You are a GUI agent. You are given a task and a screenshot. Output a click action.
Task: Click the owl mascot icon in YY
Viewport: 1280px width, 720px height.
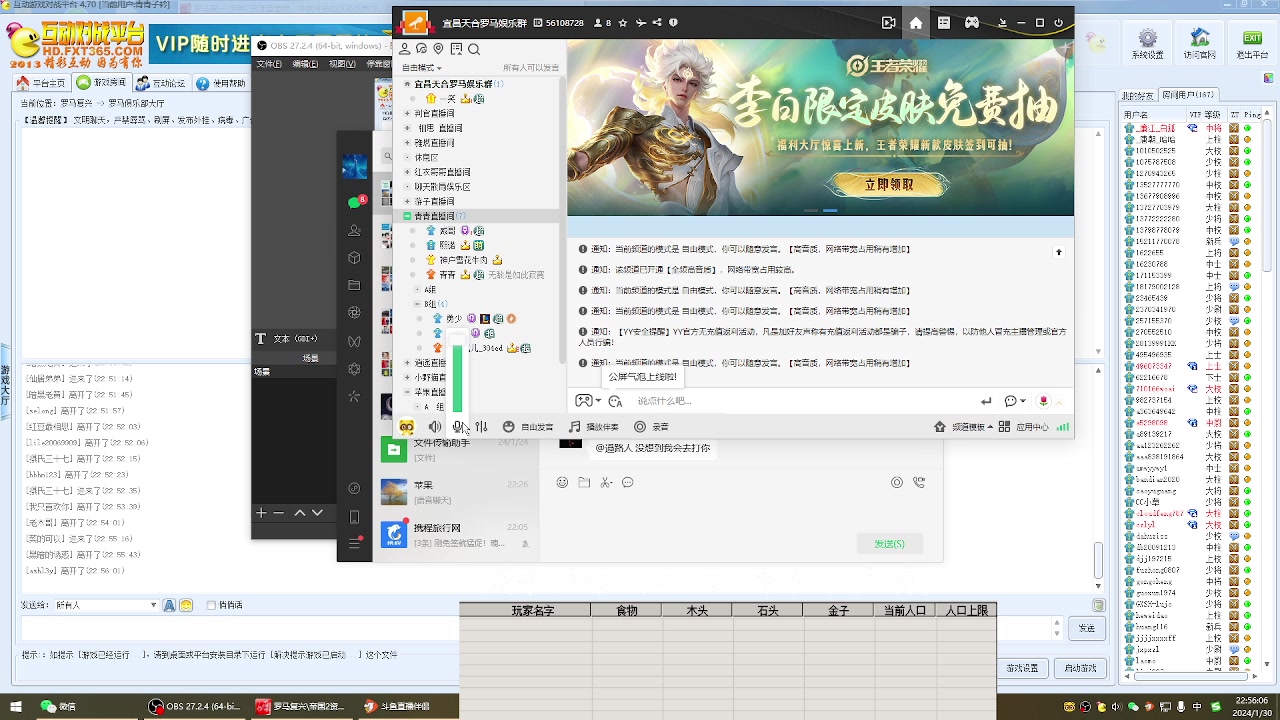tap(406, 427)
